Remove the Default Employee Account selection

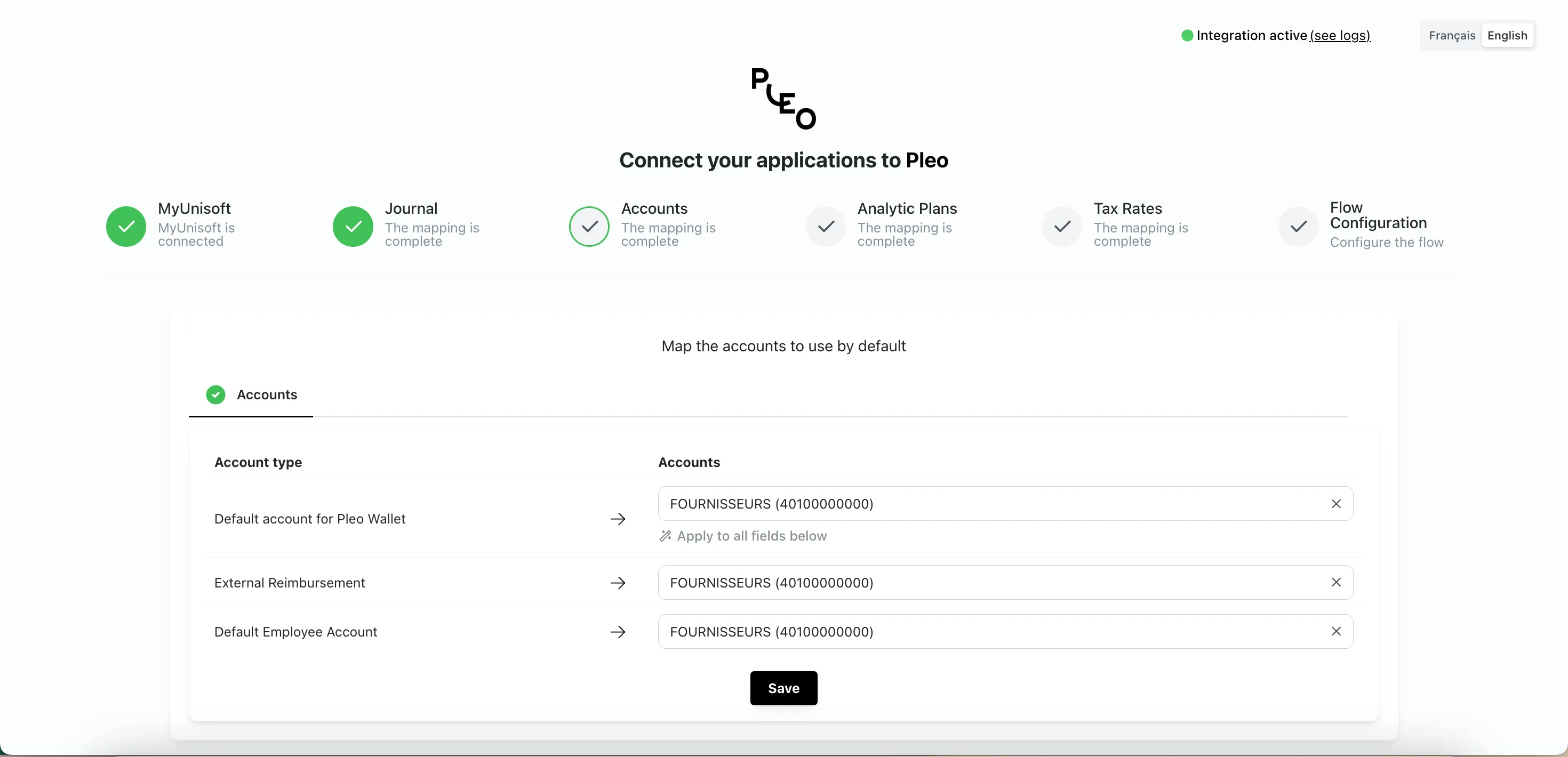coord(1335,631)
